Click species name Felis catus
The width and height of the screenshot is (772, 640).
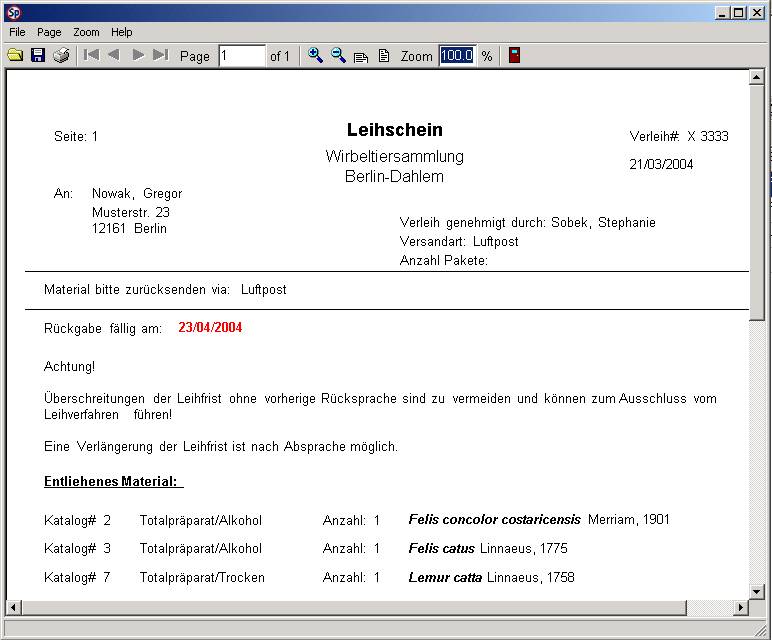[x=442, y=548]
